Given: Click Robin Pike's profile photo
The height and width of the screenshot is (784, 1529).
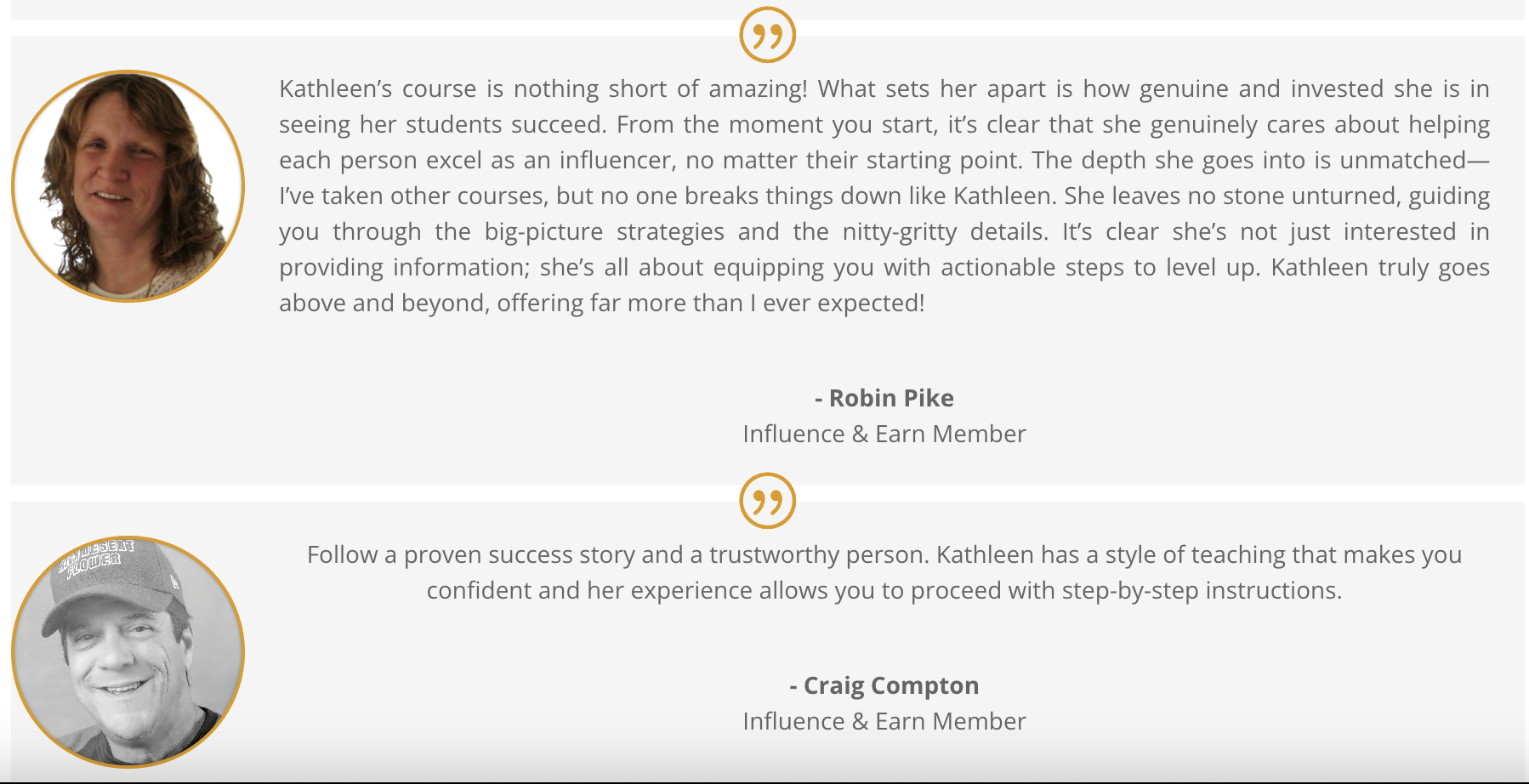Looking at the screenshot, I should pyautogui.click(x=128, y=186).
